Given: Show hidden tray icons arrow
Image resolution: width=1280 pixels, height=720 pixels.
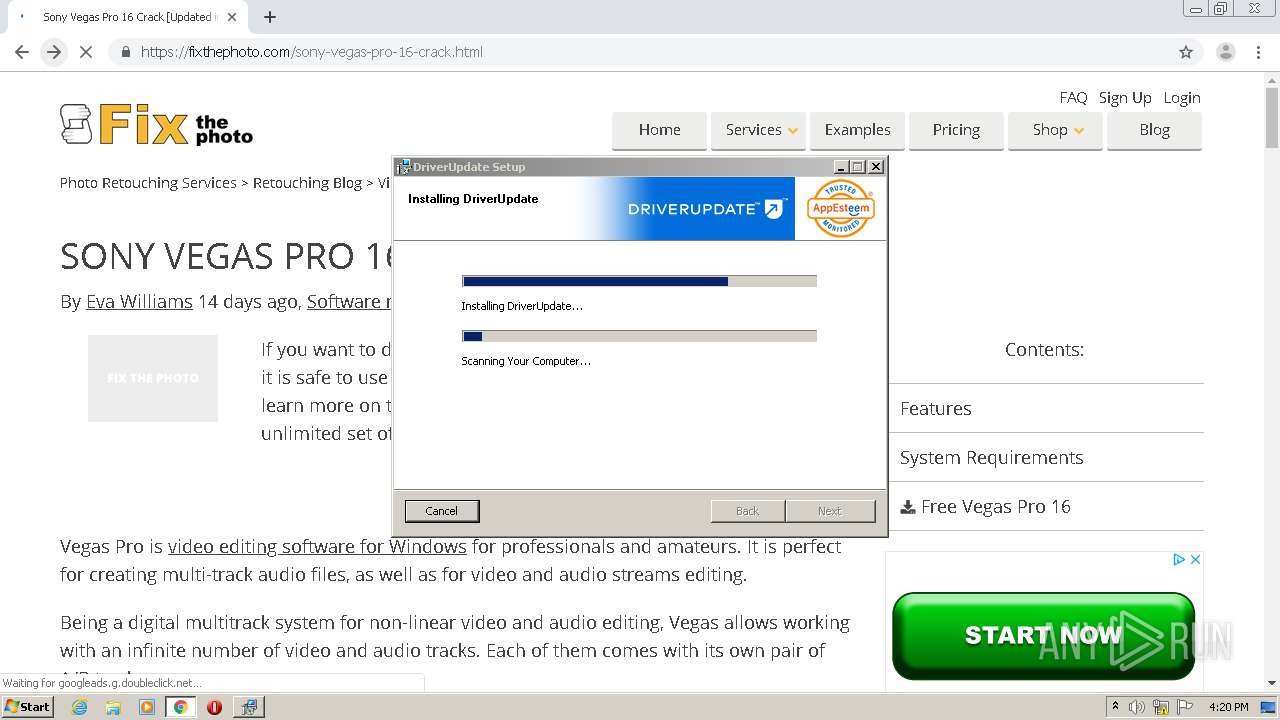Looking at the screenshot, I should (x=1115, y=707).
